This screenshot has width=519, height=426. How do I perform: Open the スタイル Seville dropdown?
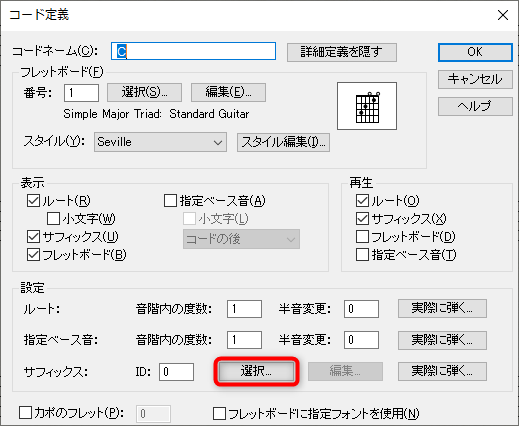160,142
